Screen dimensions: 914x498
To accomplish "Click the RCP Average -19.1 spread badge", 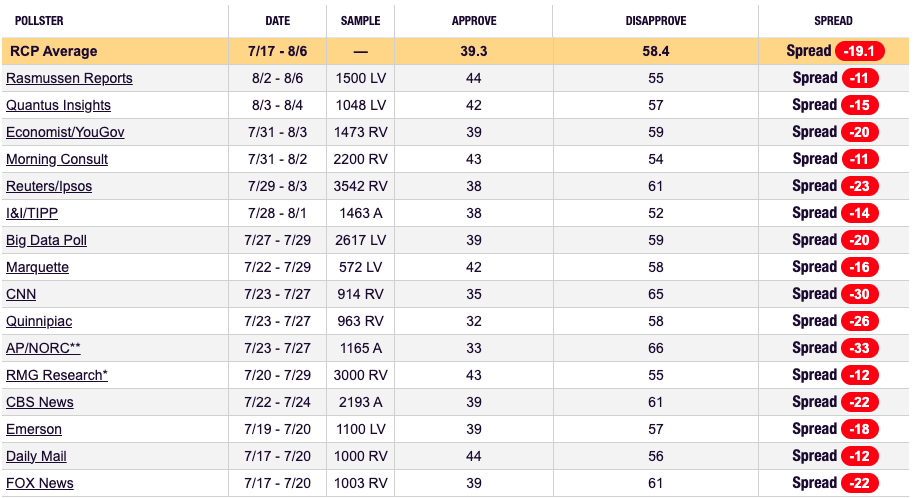I will pos(860,51).
